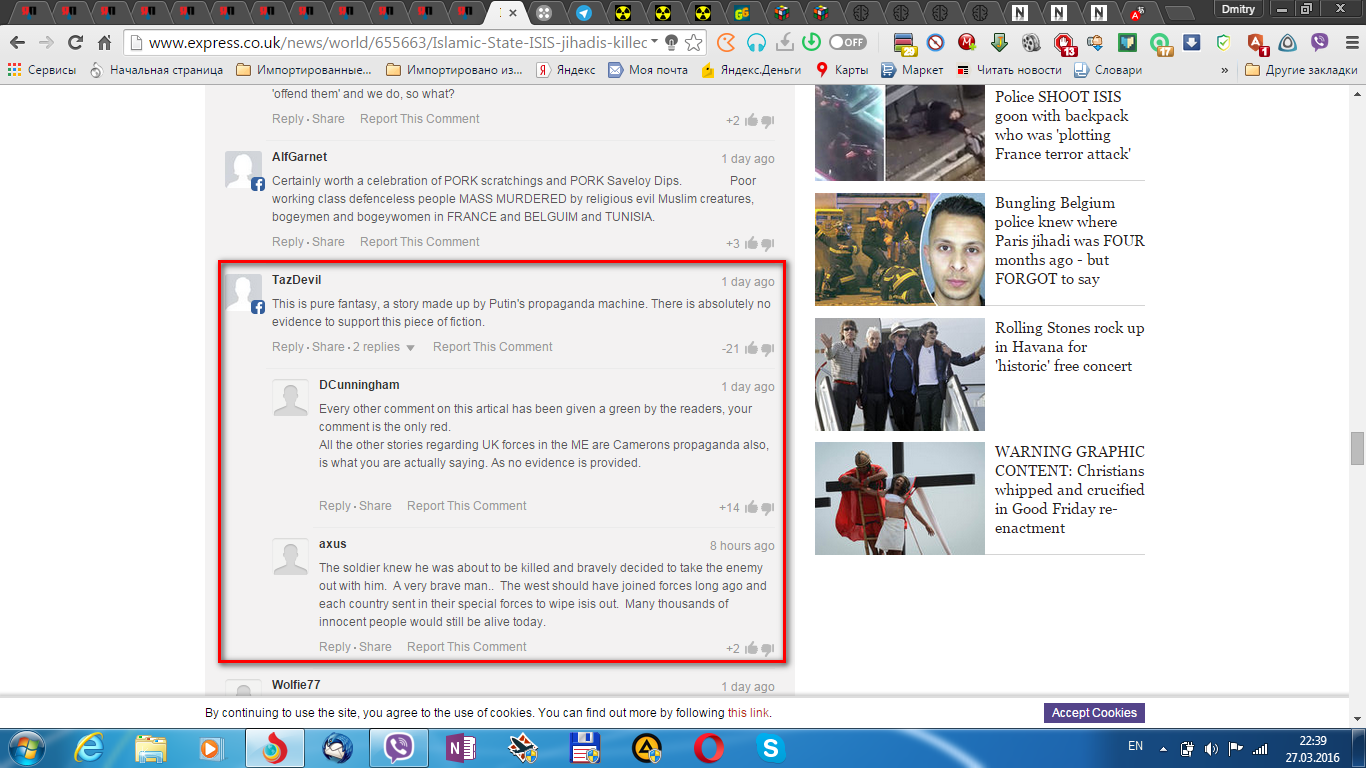Expand TazDevil's 2 replies
The image size is (1366, 768).
tap(383, 347)
